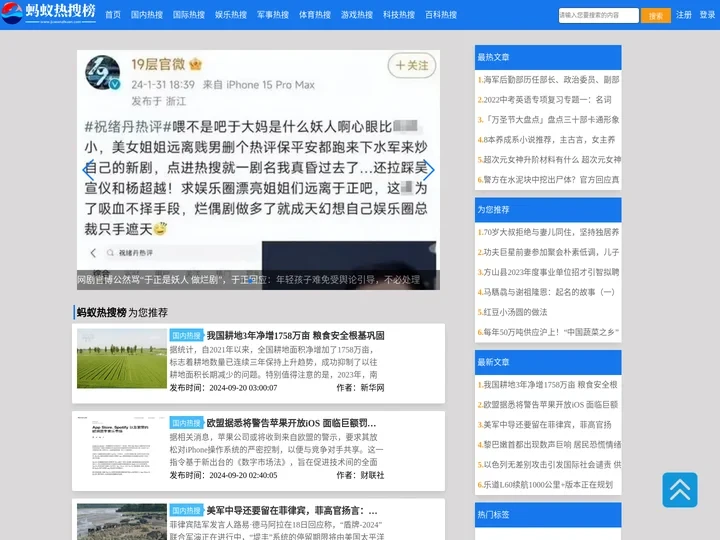The width and height of the screenshot is (720, 540).
Task: Open hot article 2022中考英语专项复习专题一
Action: click(x=545, y=100)
